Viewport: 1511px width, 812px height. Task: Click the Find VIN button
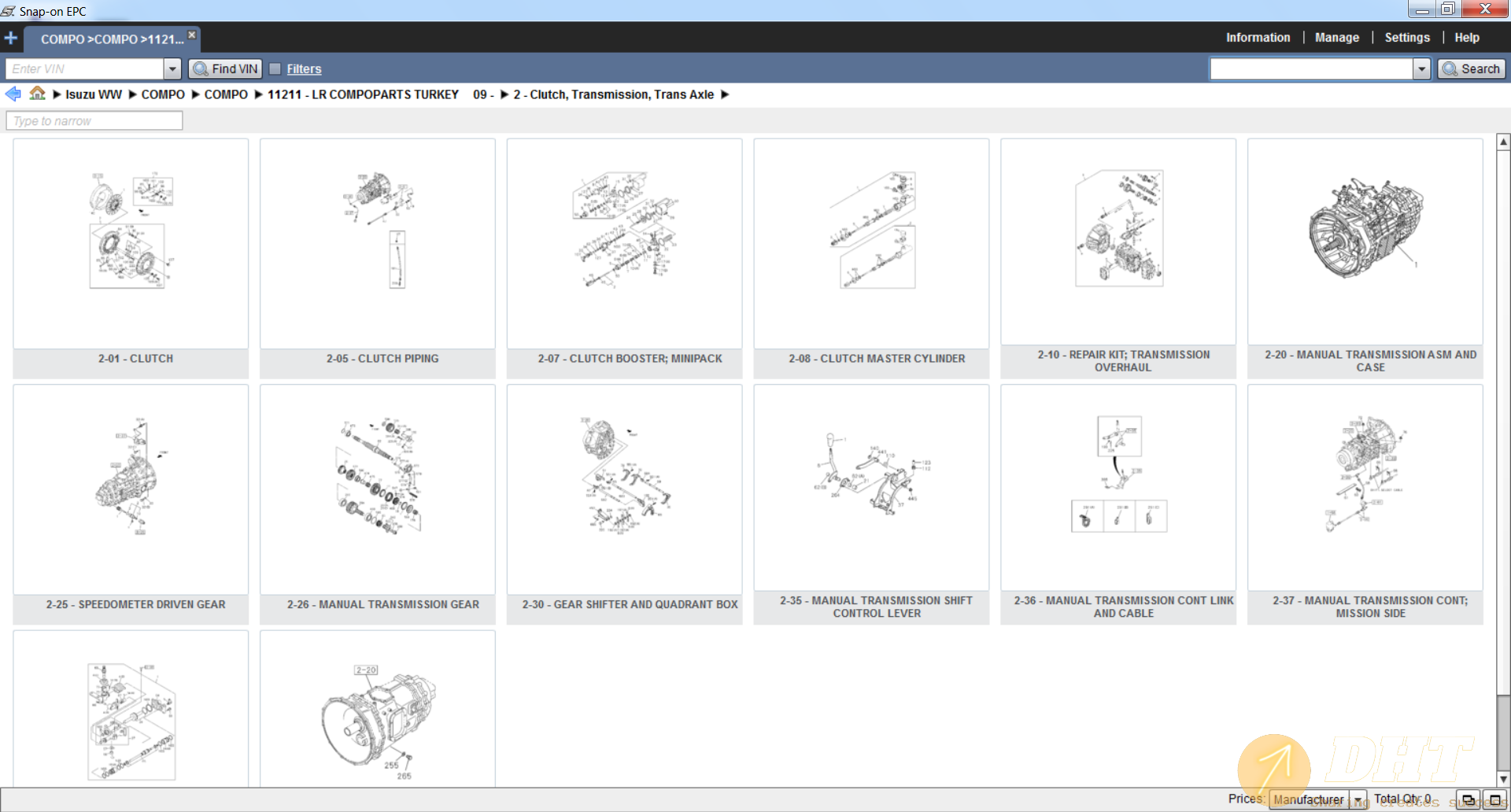225,69
